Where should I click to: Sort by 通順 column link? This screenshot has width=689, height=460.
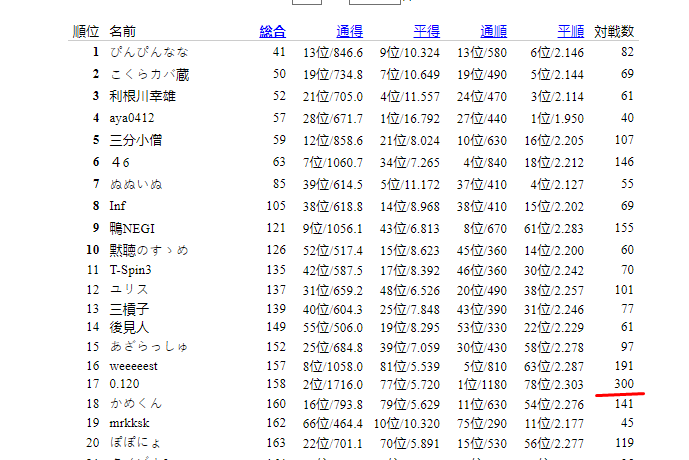(493, 32)
